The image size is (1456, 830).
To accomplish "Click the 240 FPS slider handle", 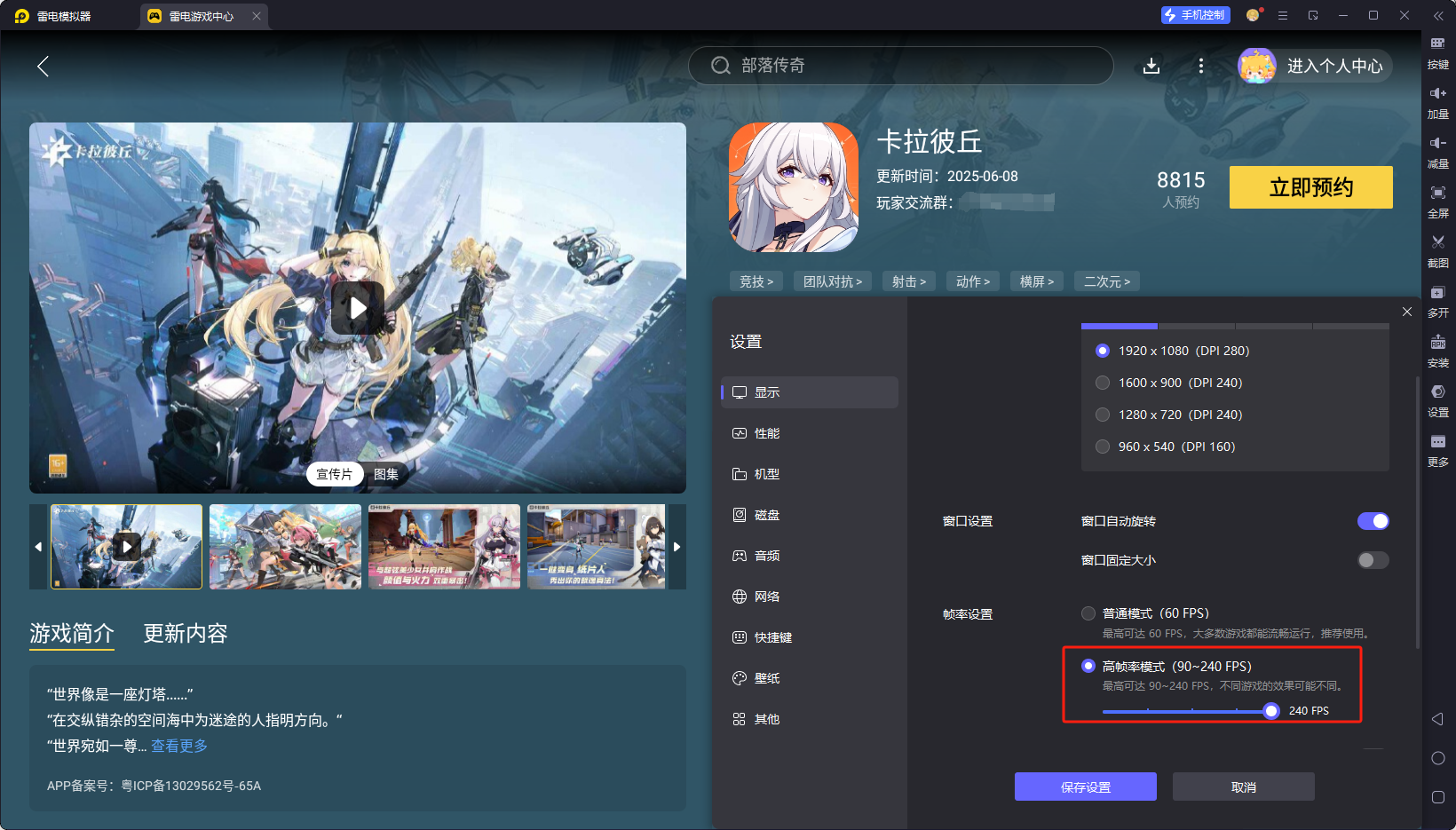I will [x=1271, y=710].
